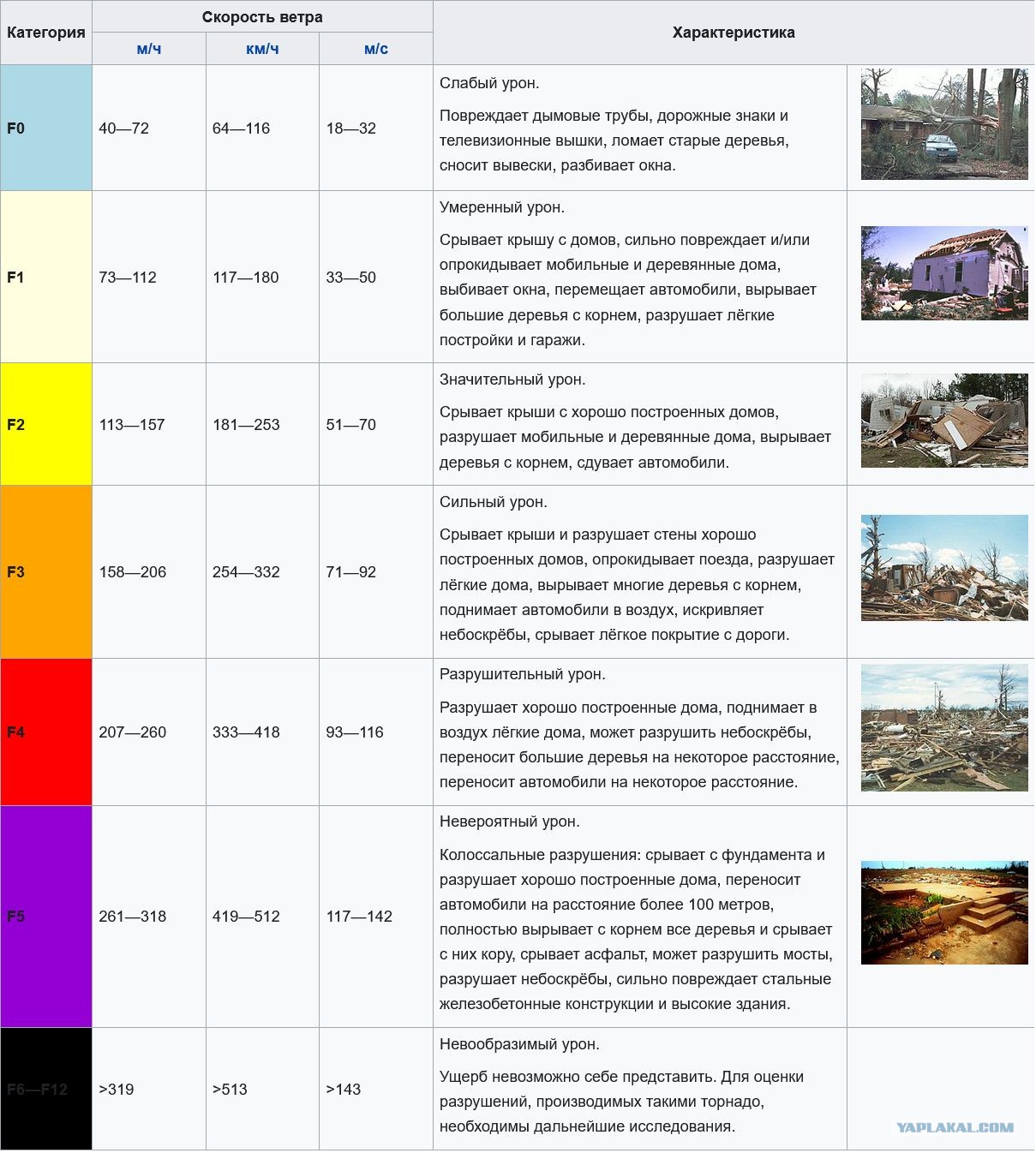Screen dimensions: 1036x1153
Task: Open the F5 bare foundation thumbnail
Action: point(944,913)
